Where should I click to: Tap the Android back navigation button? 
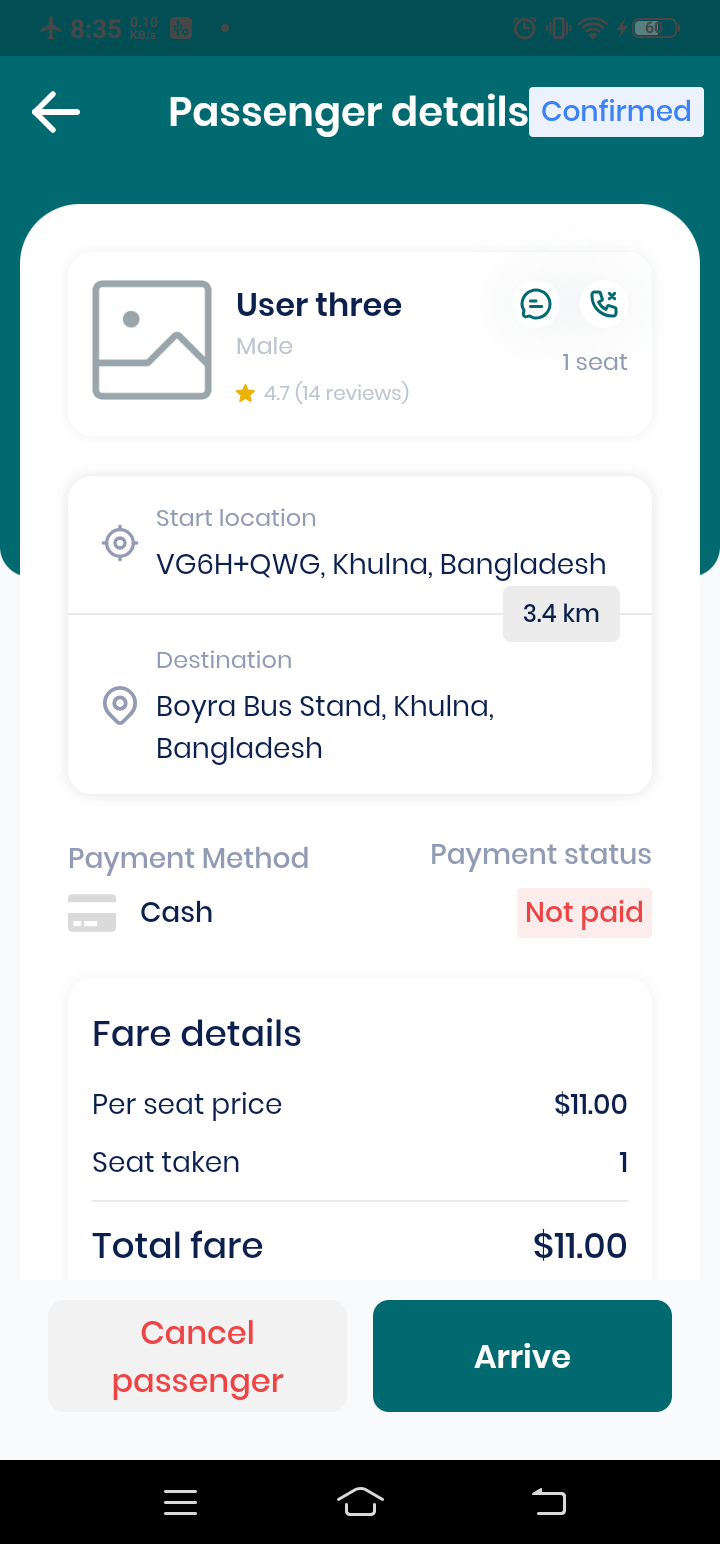pos(549,1502)
